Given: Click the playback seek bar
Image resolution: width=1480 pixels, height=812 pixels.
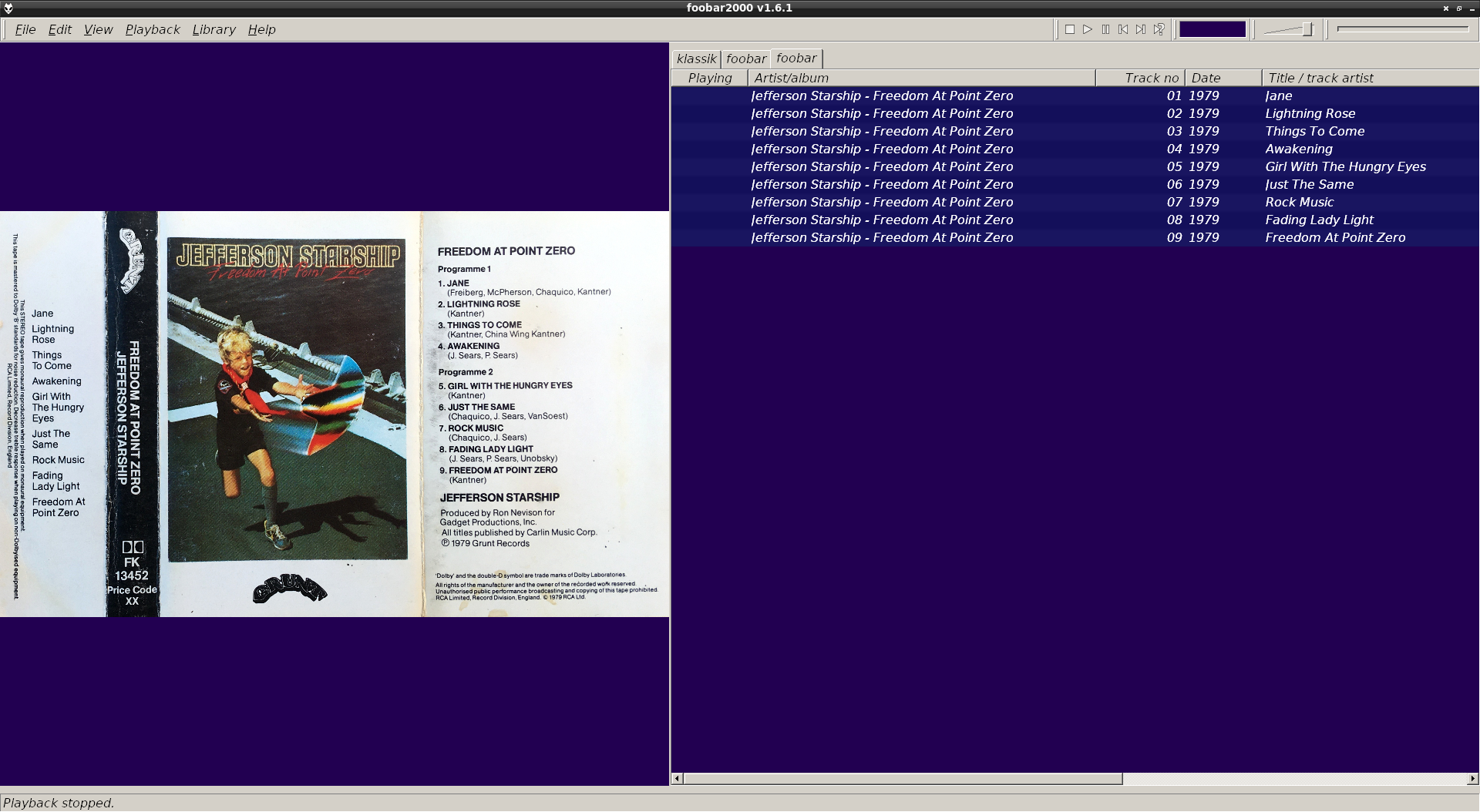Looking at the screenshot, I should (1403, 29).
